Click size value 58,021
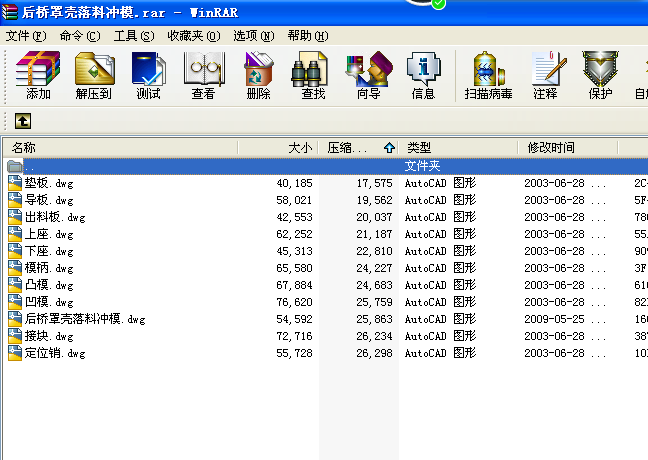Screen dimensions: 648x460 294,200
